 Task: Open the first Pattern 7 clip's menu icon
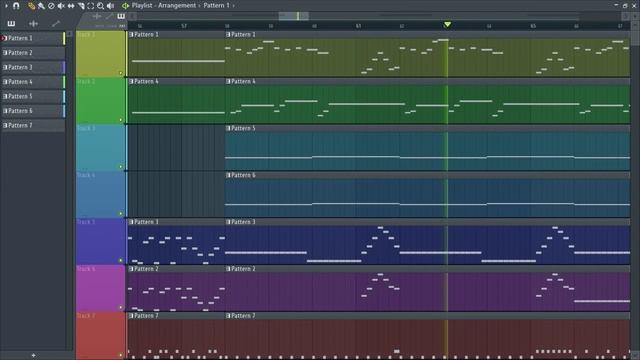131,316
